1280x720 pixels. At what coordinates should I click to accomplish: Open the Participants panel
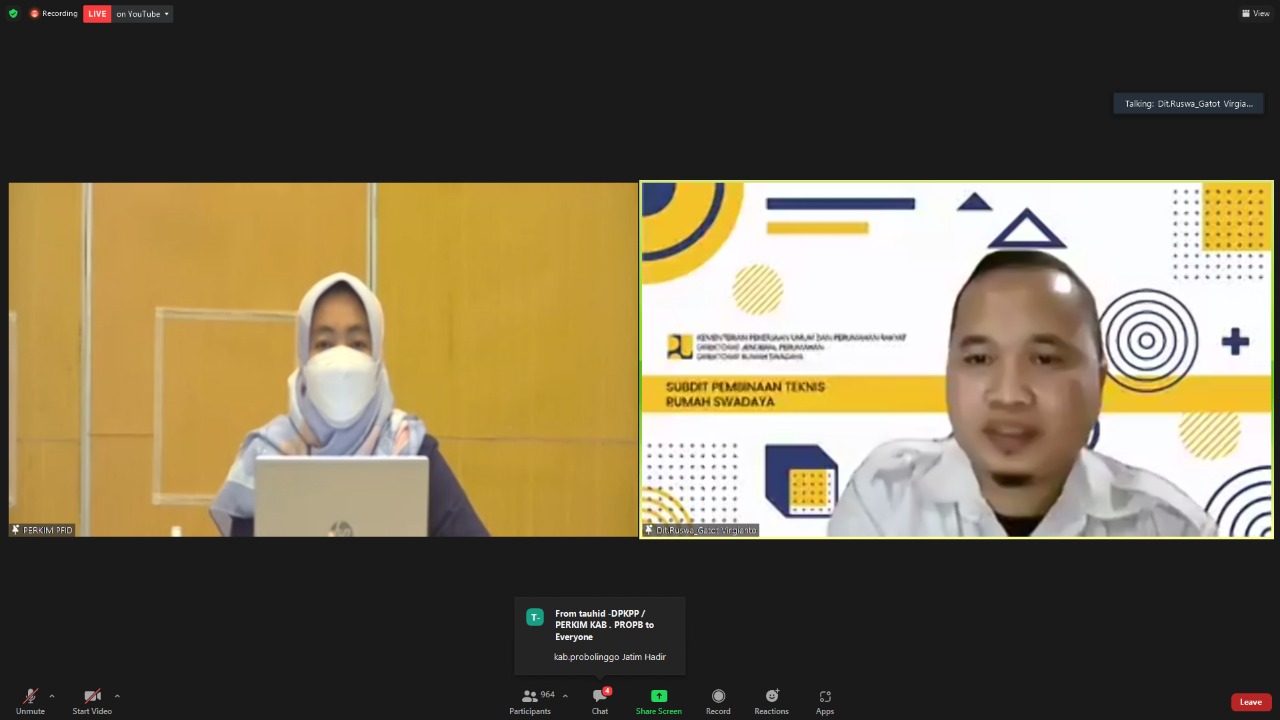[530, 701]
